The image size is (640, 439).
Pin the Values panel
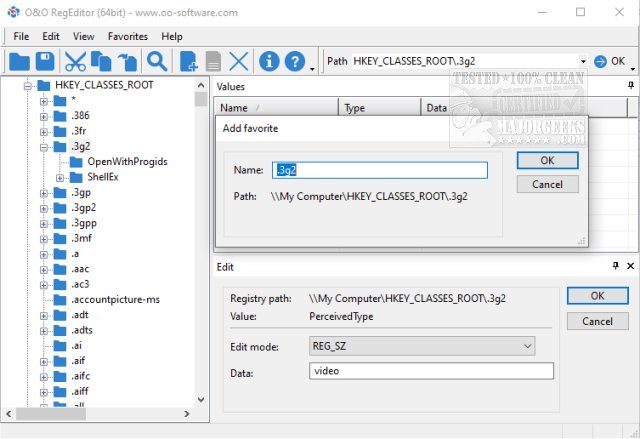tap(631, 85)
